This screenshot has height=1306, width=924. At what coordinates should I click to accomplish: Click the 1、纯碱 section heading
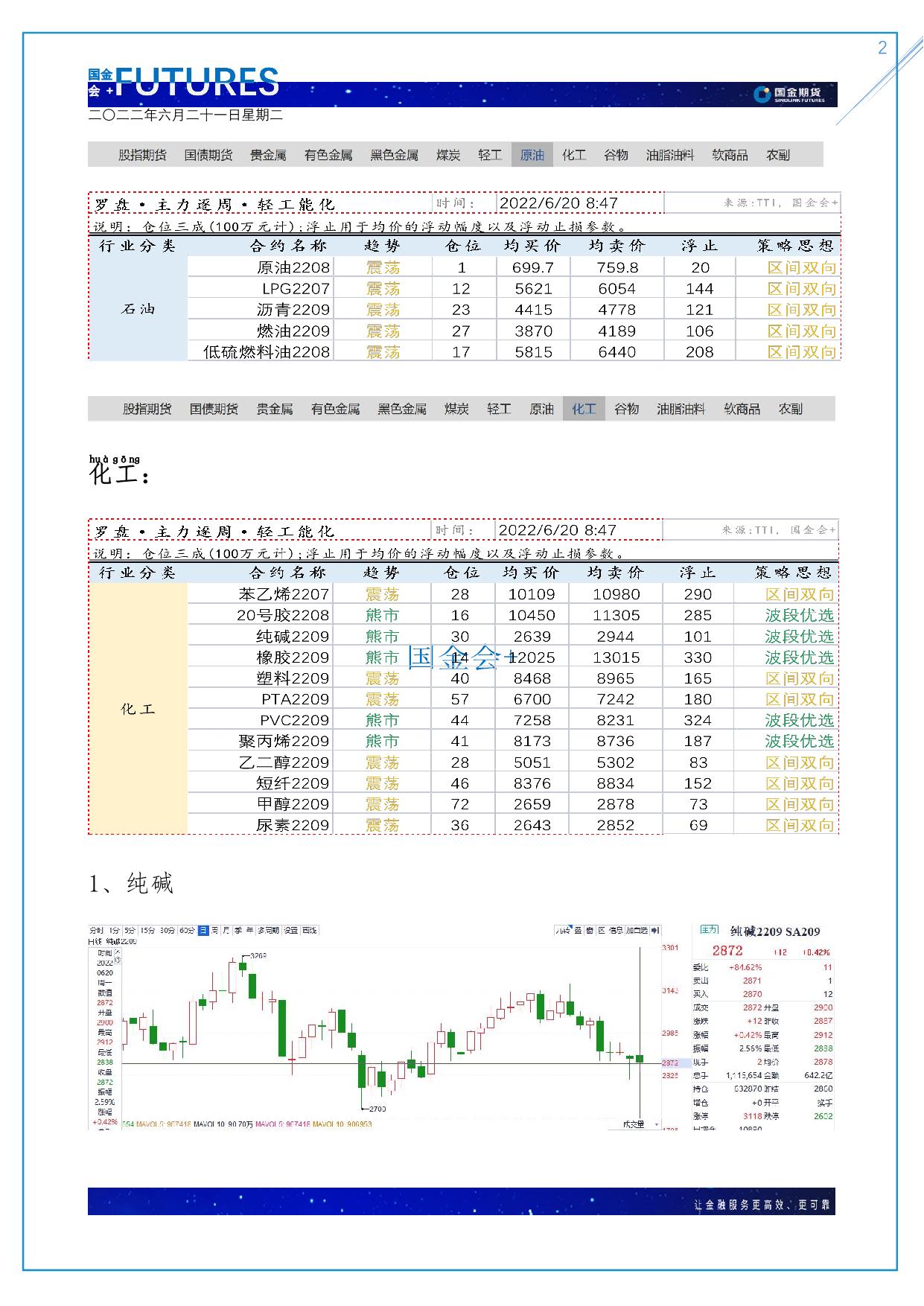pyautogui.click(x=131, y=884)
